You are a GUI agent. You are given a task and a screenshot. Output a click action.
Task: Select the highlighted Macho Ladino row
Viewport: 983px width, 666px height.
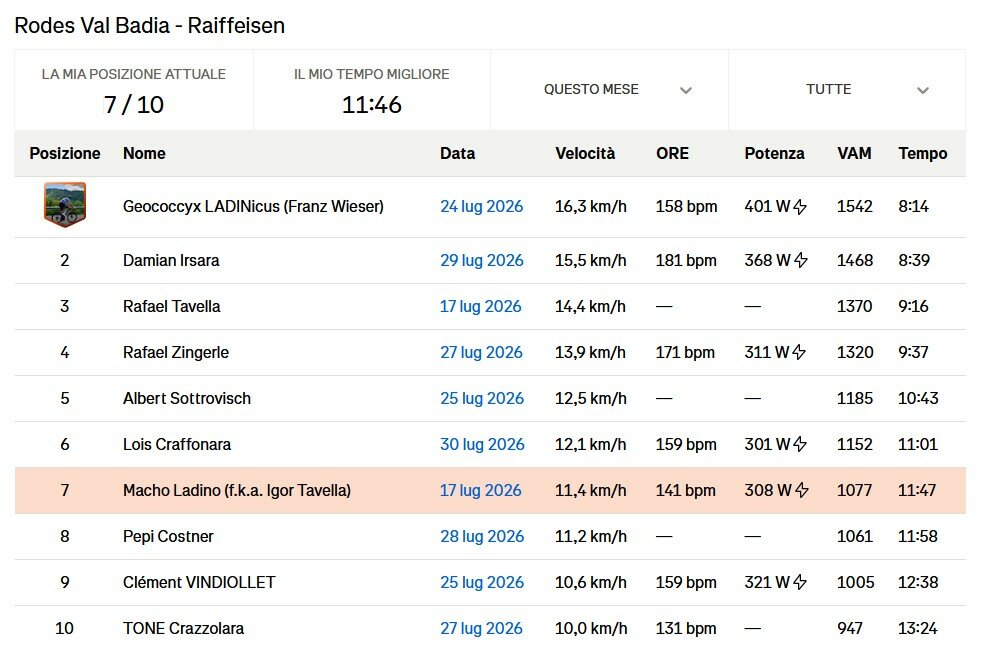490,490
